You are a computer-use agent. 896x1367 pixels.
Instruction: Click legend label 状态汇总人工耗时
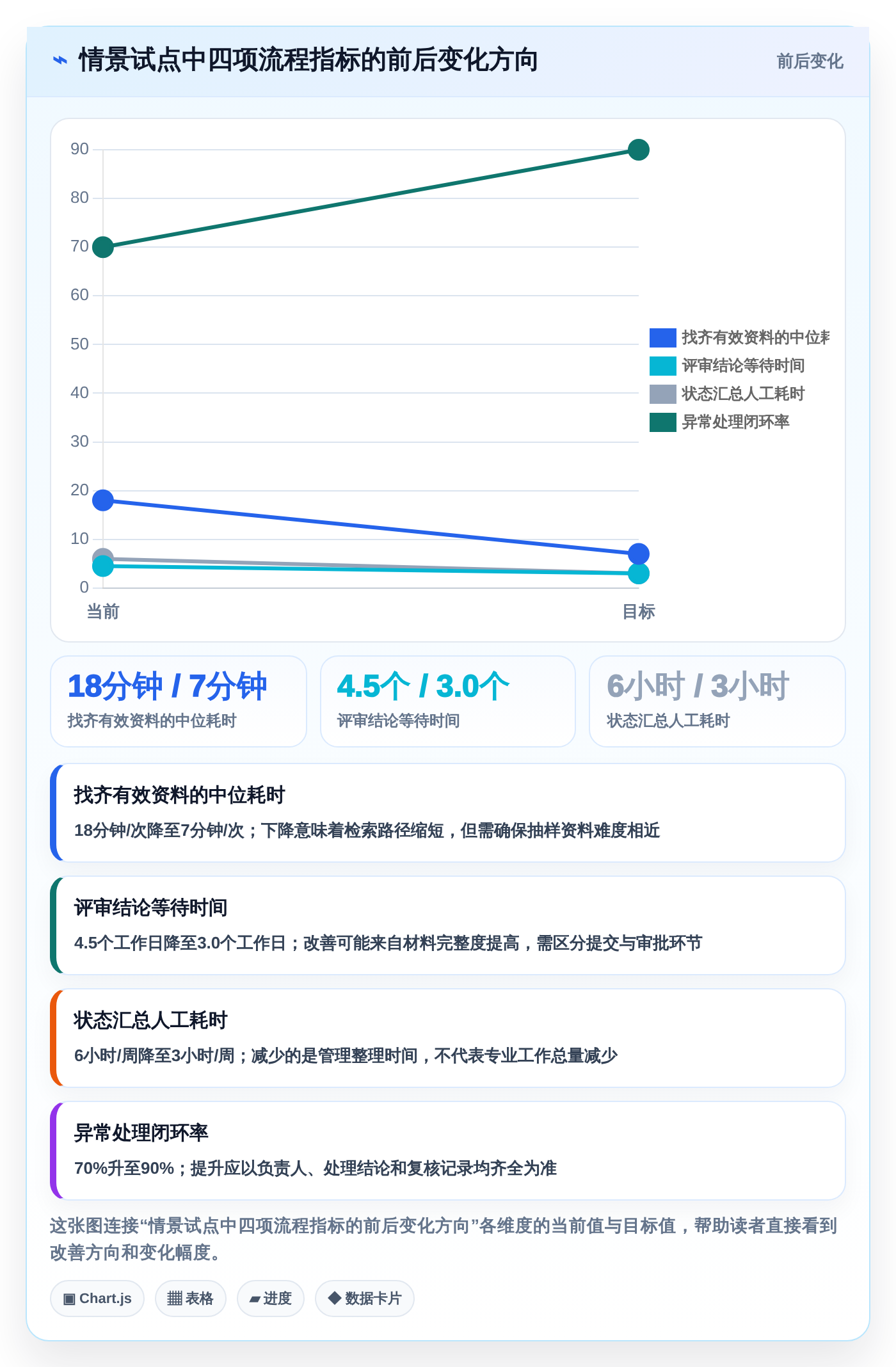tap(743, 394)
